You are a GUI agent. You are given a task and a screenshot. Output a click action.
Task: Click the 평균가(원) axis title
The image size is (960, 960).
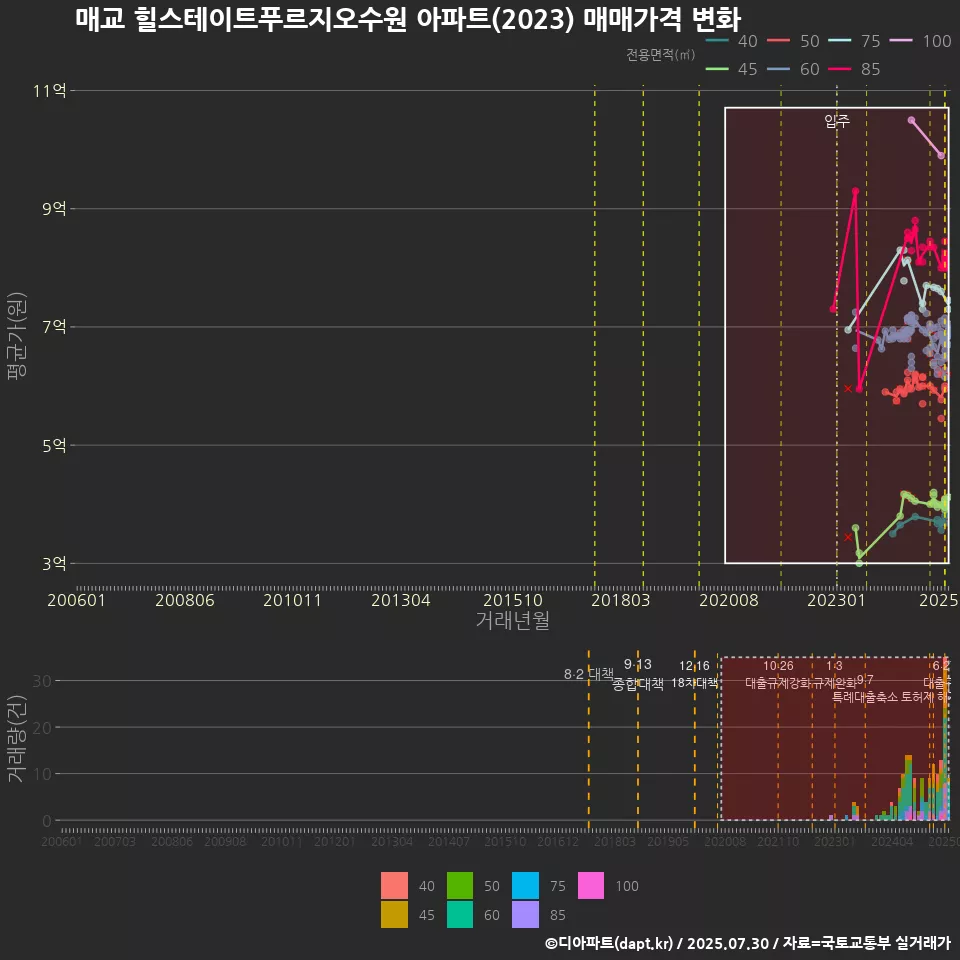pos(17,336)
